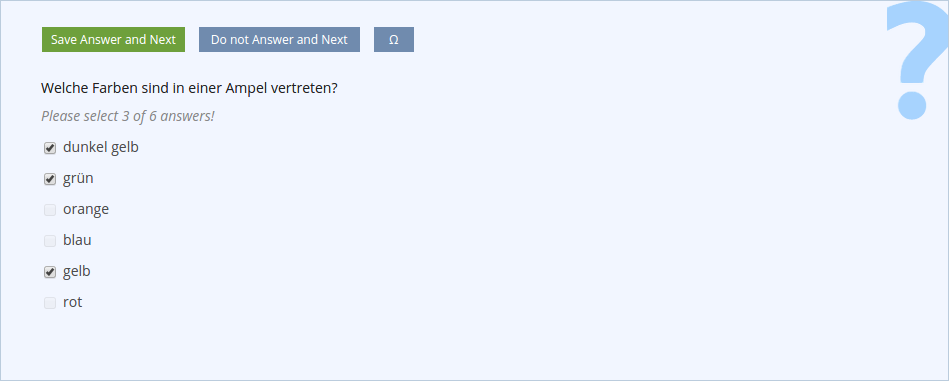
Task: Tick the rot checkbox
Action: click(x=50, y=303)
